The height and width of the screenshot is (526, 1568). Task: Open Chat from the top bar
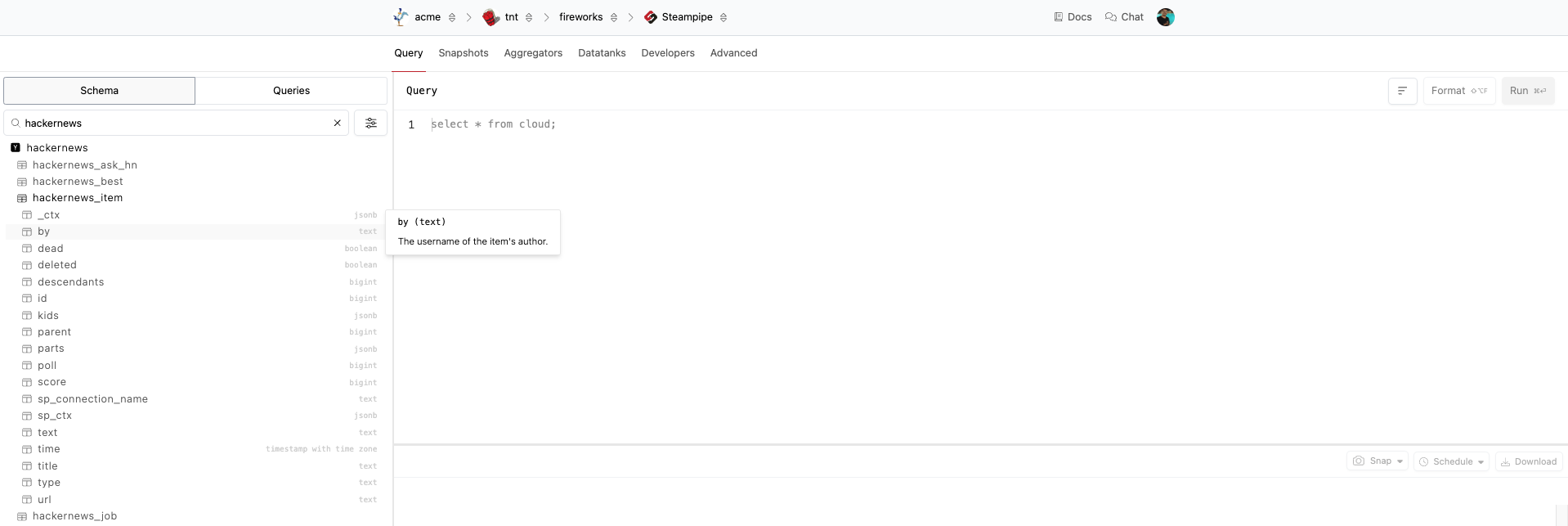[x=1124, y=17]
